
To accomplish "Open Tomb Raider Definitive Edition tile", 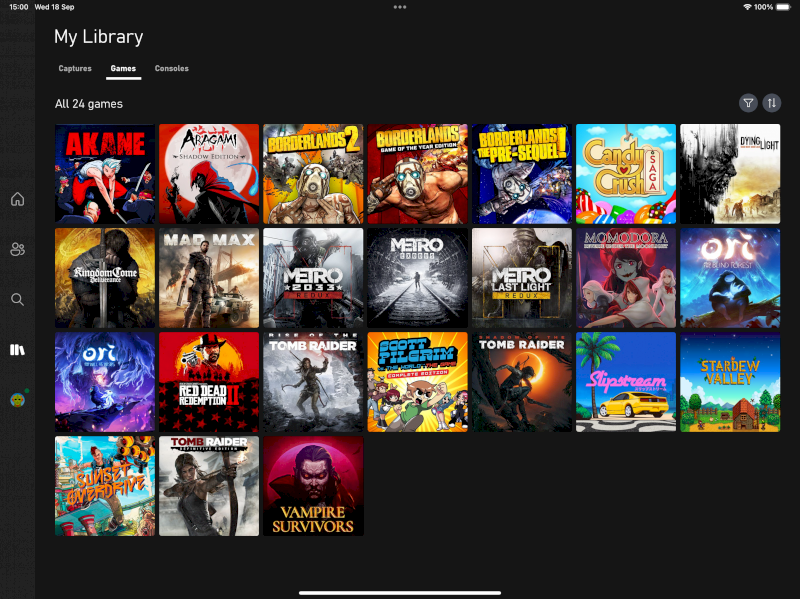I will click(209, 486).
